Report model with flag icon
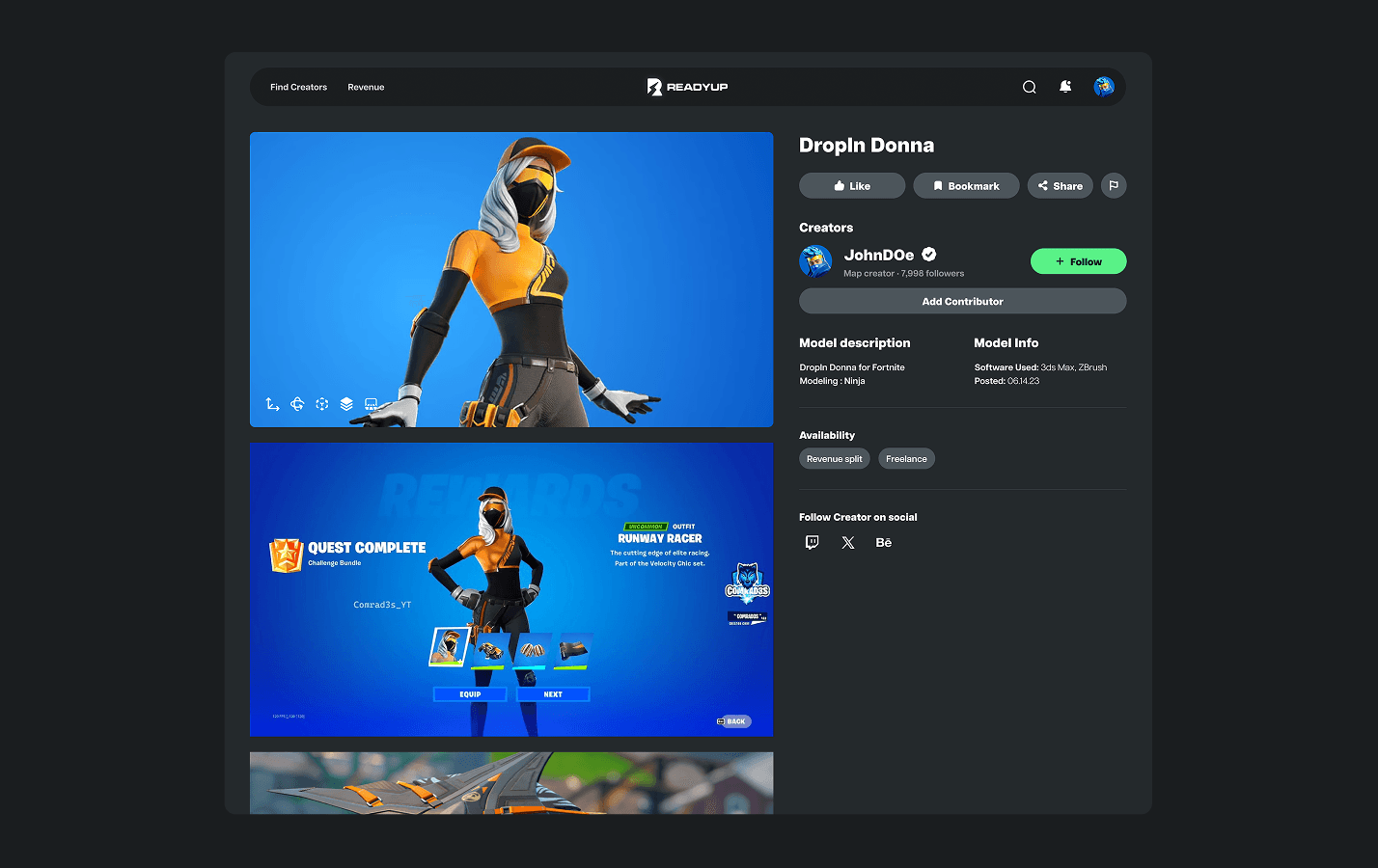This screenshot has width=1378, height=868. click(x=1114, y=185)
